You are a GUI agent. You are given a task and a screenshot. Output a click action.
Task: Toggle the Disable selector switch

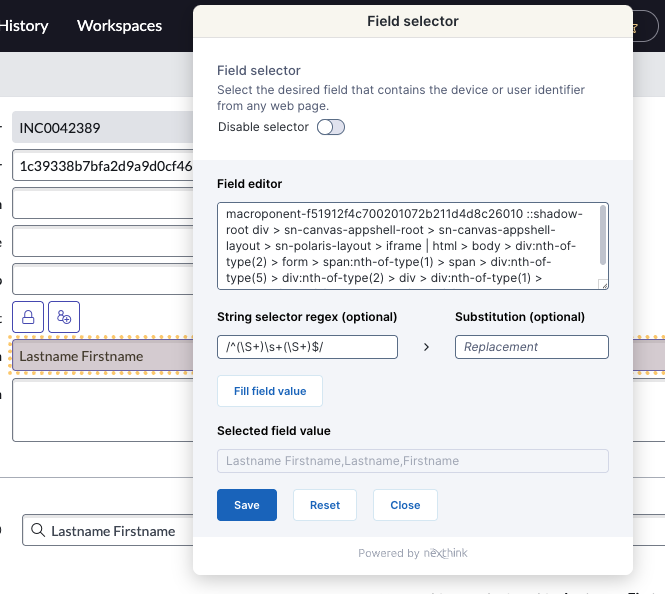point(330,127)
